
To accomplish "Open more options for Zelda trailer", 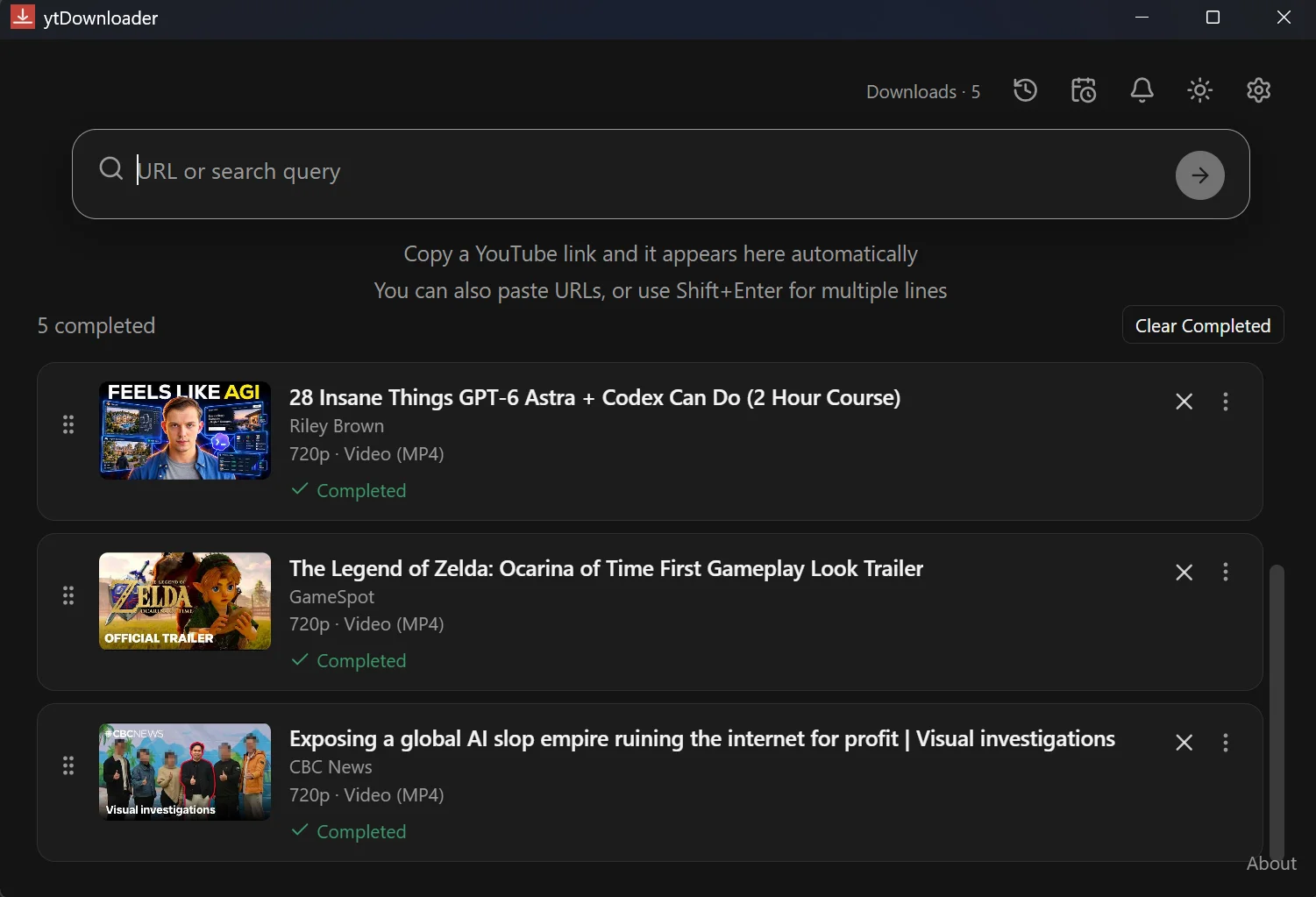I will coord(1226,573).
